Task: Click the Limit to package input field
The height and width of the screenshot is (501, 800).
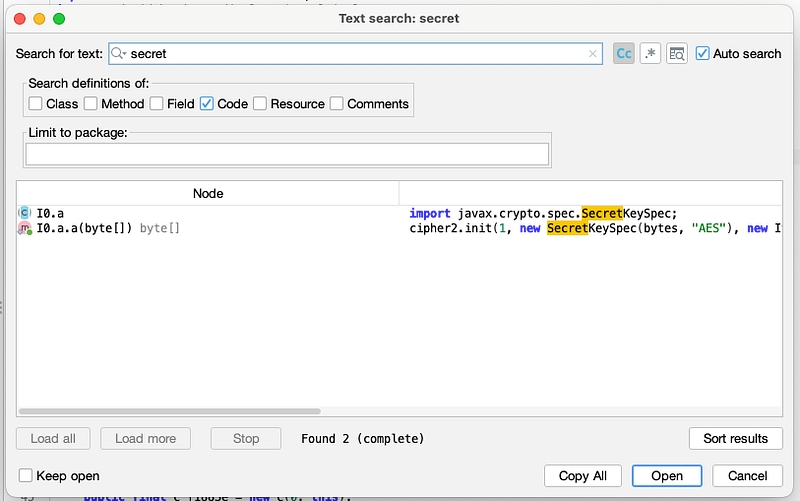Action: (287, 154)
